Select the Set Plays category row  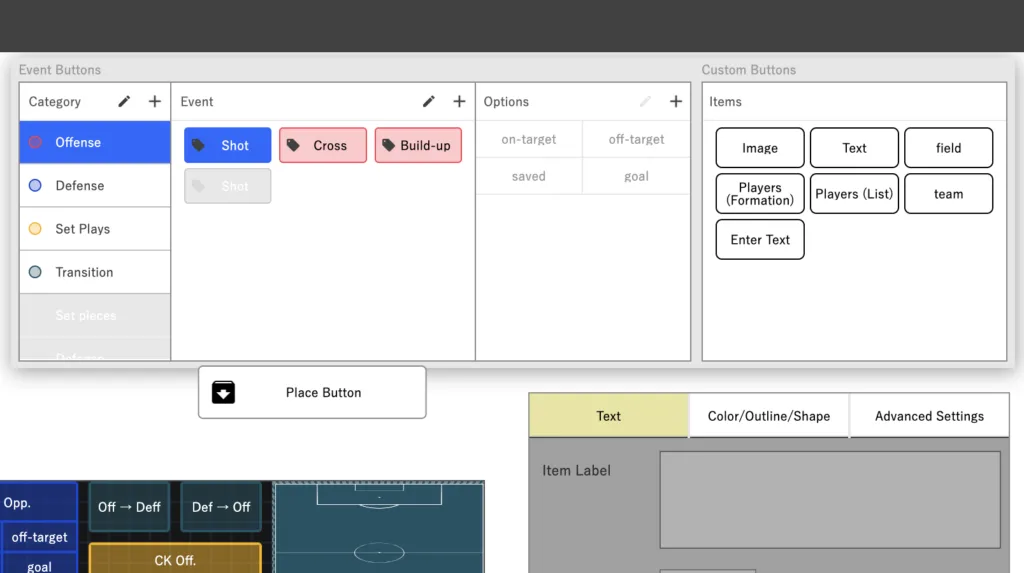coord(95,229)
